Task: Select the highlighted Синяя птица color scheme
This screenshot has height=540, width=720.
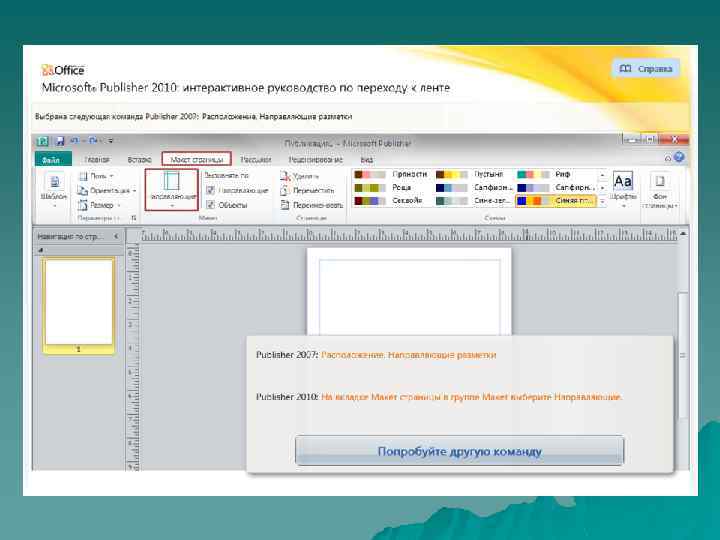Action: tap(556, 201)
